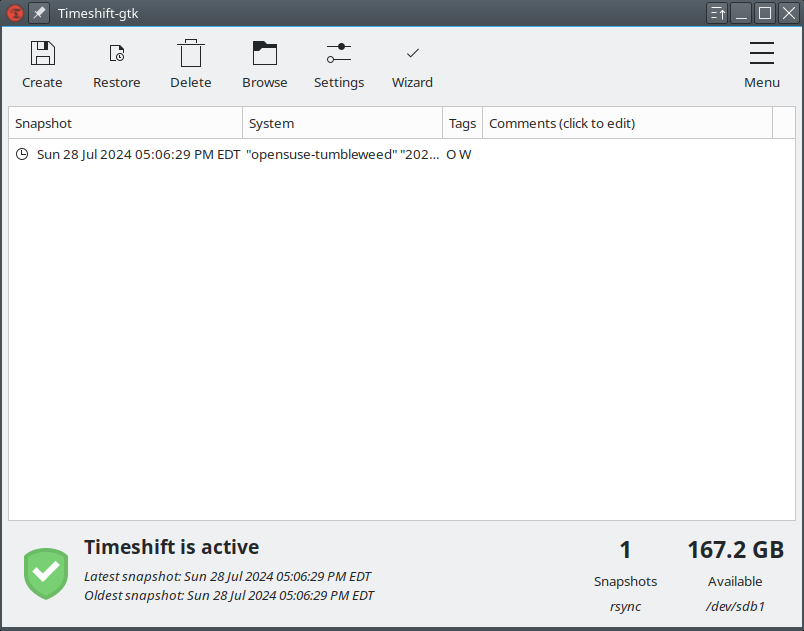Select snapshot Sun 28 Jul 2024 05:06:29 PM

click(x=138, y=154)
